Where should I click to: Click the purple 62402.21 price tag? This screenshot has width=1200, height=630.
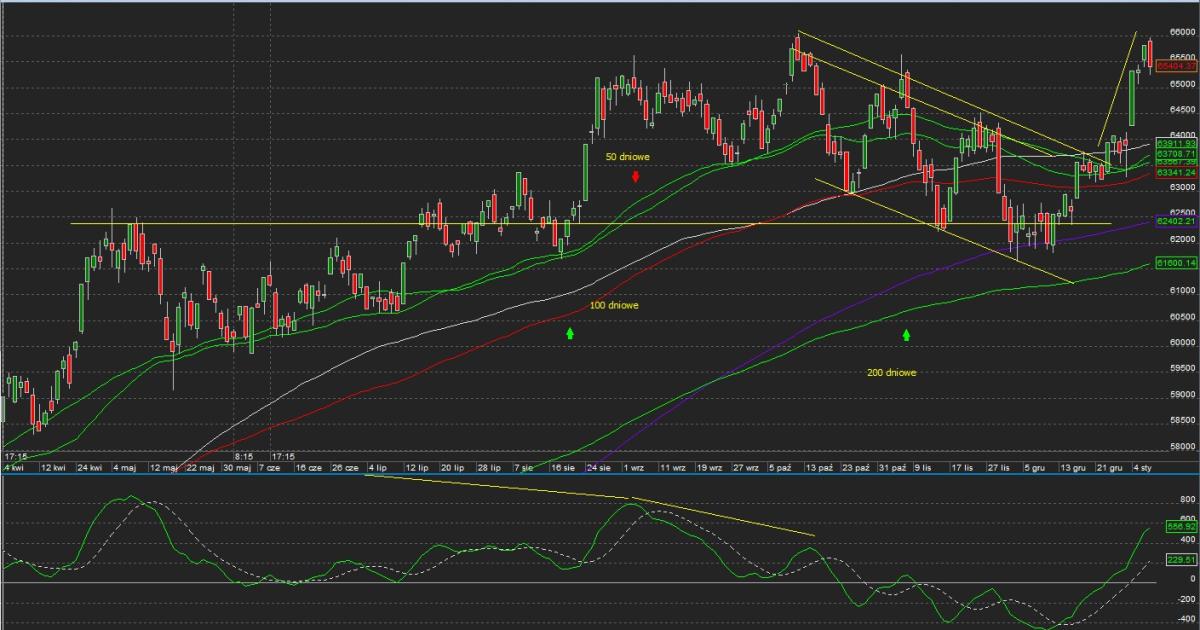click(x=1176, y=221)
